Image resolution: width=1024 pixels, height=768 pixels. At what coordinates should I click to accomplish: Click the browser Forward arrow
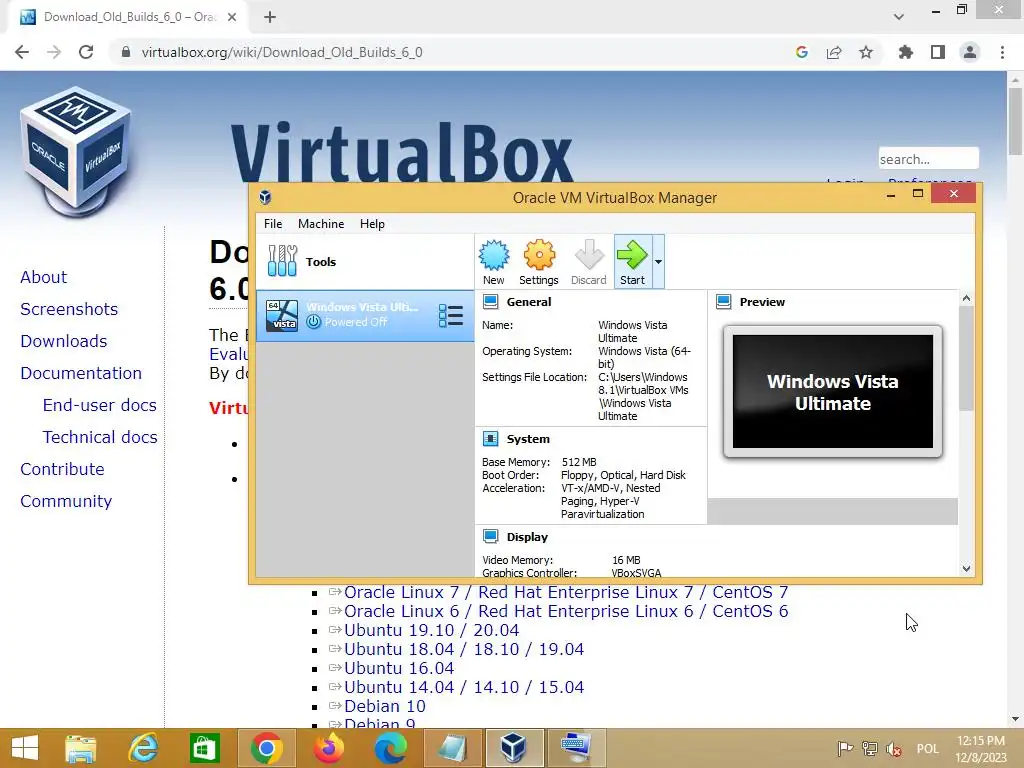click(54, 52)
